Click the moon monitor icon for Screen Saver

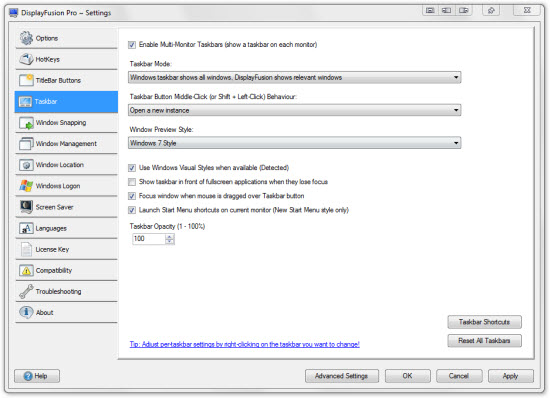pos(26,207)
